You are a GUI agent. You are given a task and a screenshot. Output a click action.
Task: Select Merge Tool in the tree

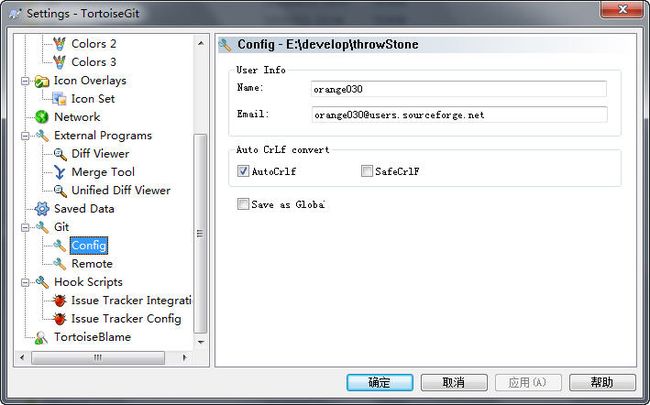(x=103, y=172)
